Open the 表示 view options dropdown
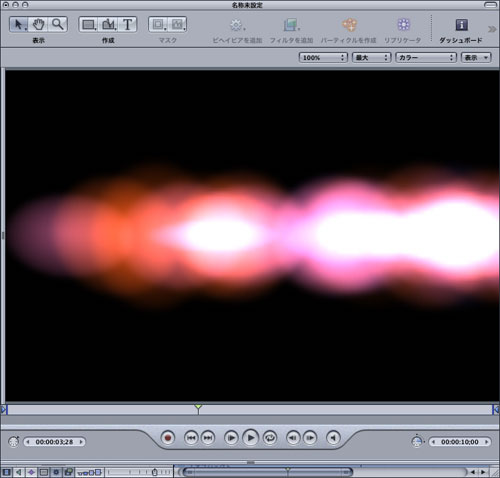 click(x=476, y=58)
